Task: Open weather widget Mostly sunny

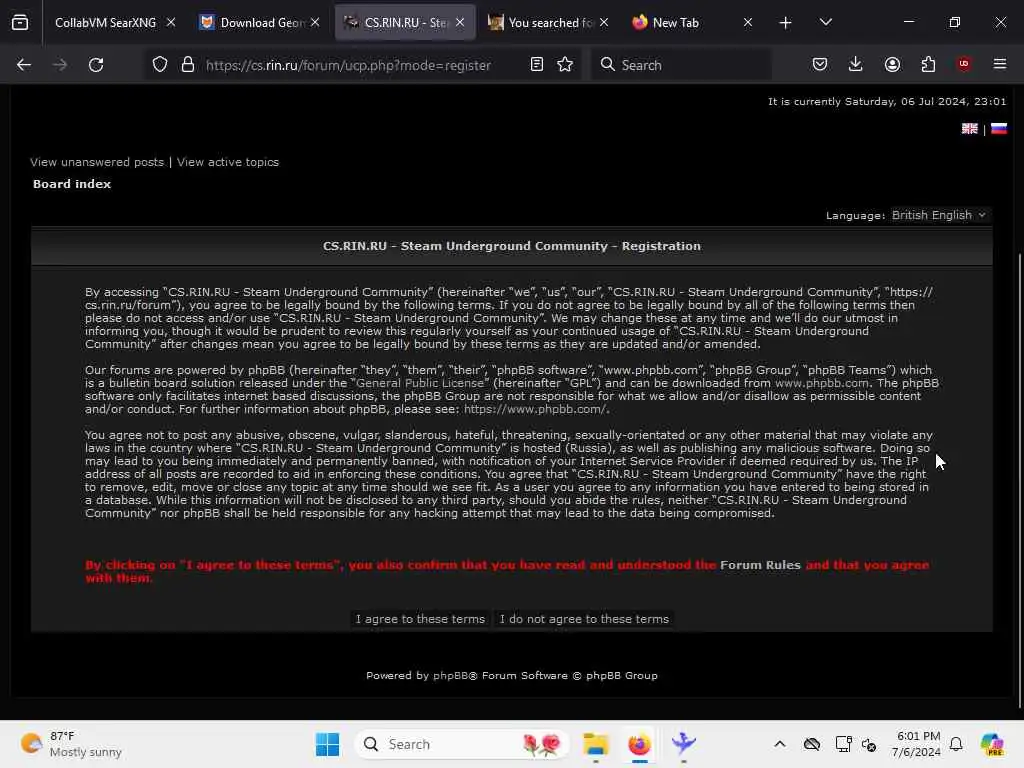Action: 71,744
